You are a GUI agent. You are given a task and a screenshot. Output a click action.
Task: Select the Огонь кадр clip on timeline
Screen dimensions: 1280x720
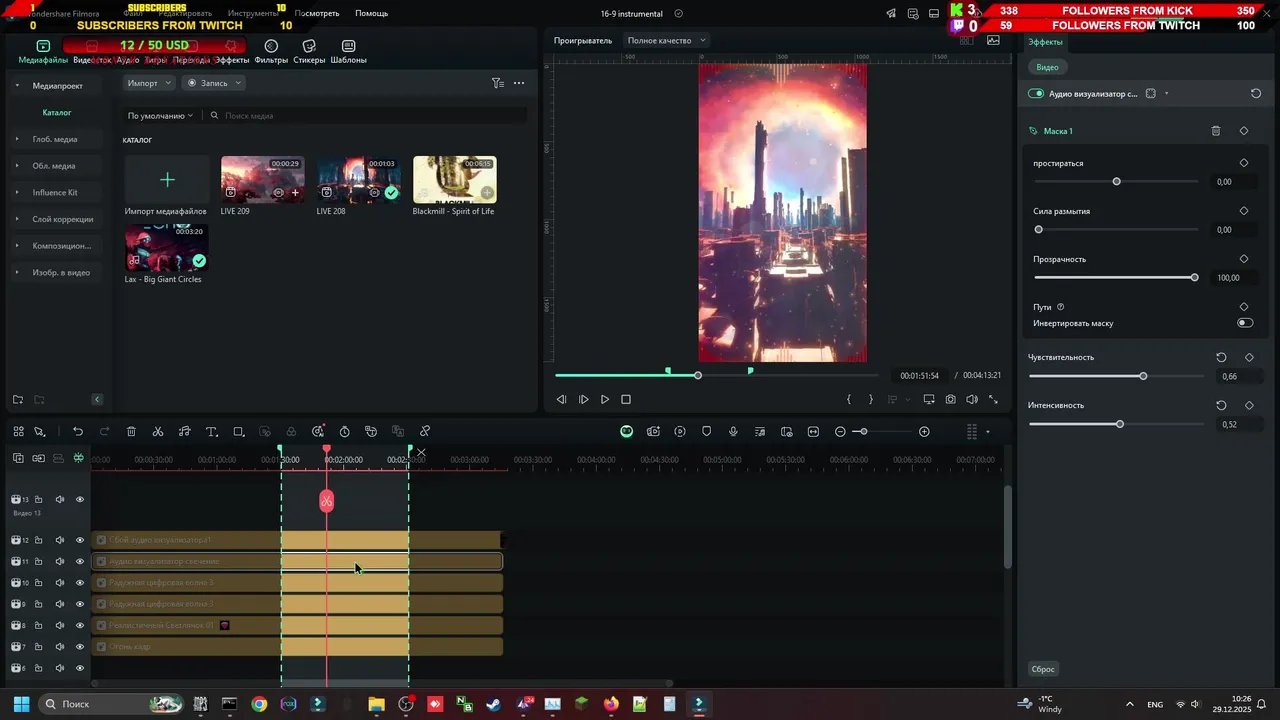tap(297, 647)
